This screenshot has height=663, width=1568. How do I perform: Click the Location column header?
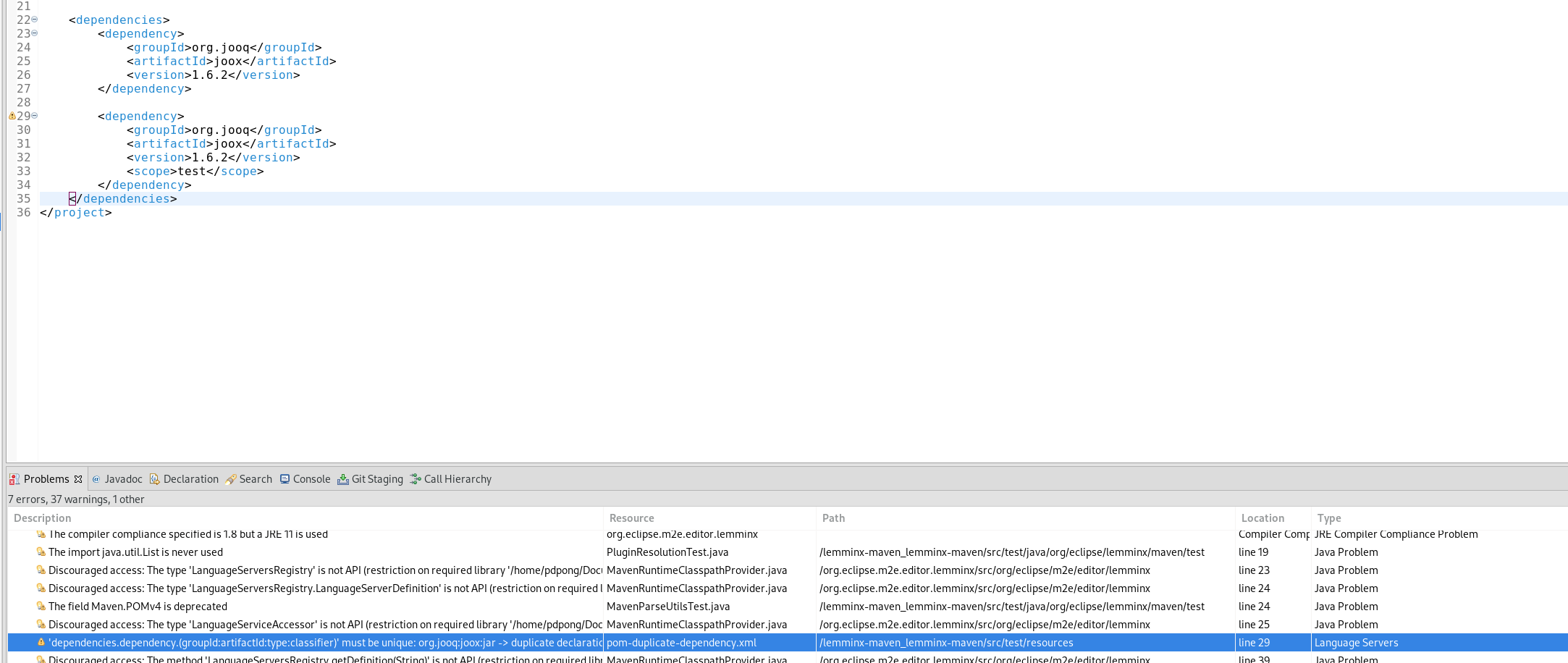click(x=1263, y=518)
